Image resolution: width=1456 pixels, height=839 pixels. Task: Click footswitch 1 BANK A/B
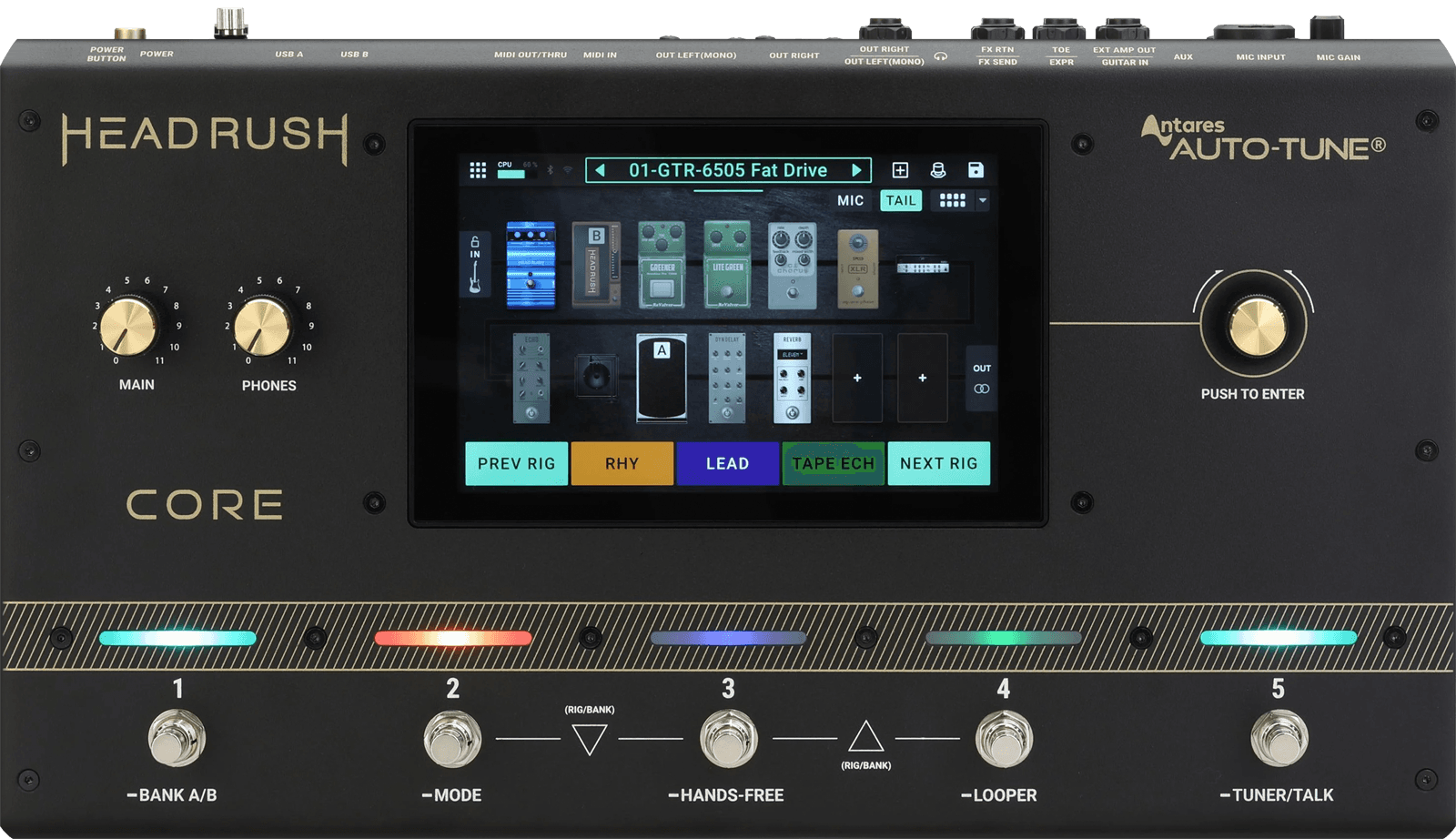point(177,738)
